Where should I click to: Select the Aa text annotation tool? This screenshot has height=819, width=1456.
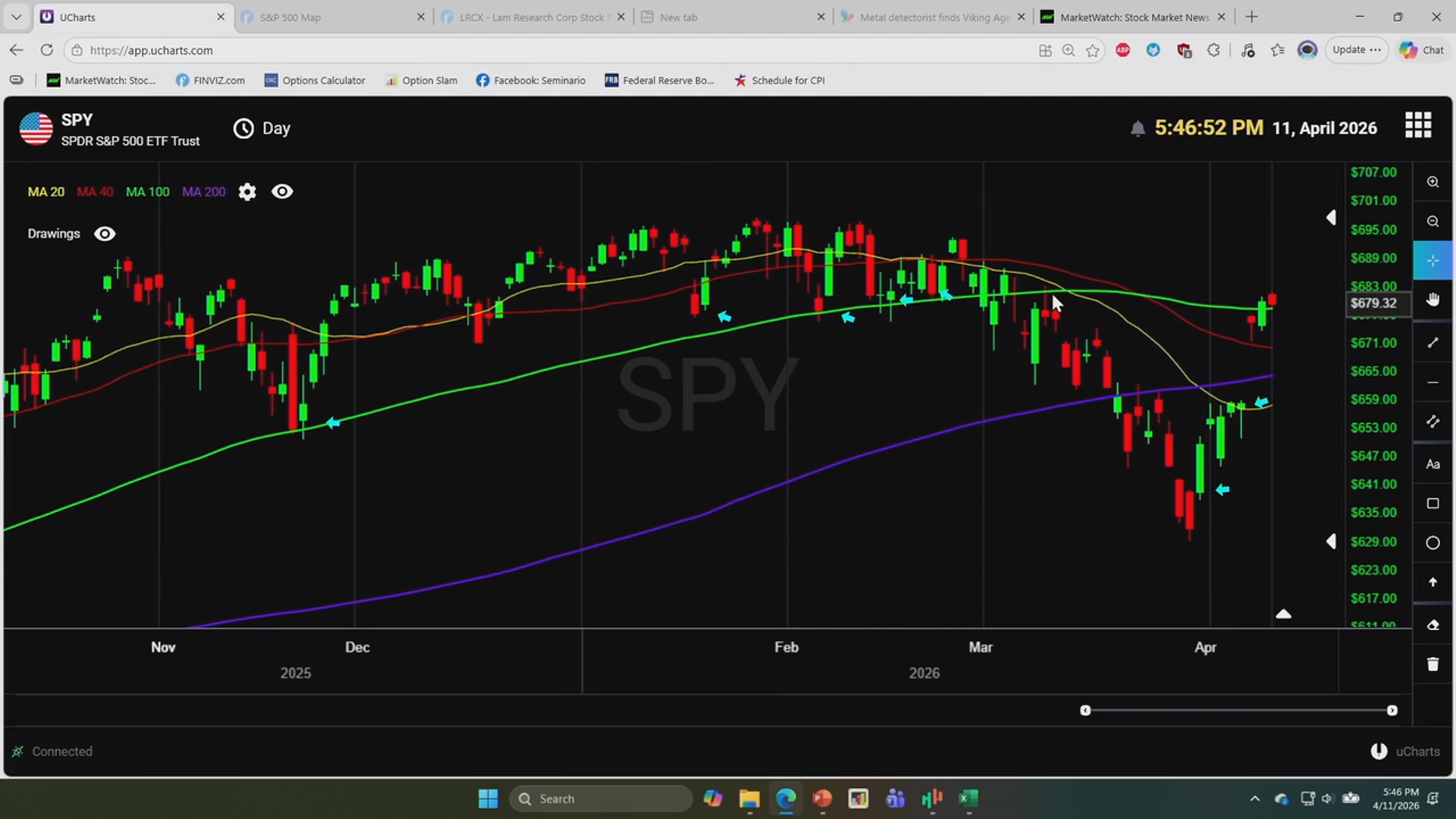coord(1432,464)
